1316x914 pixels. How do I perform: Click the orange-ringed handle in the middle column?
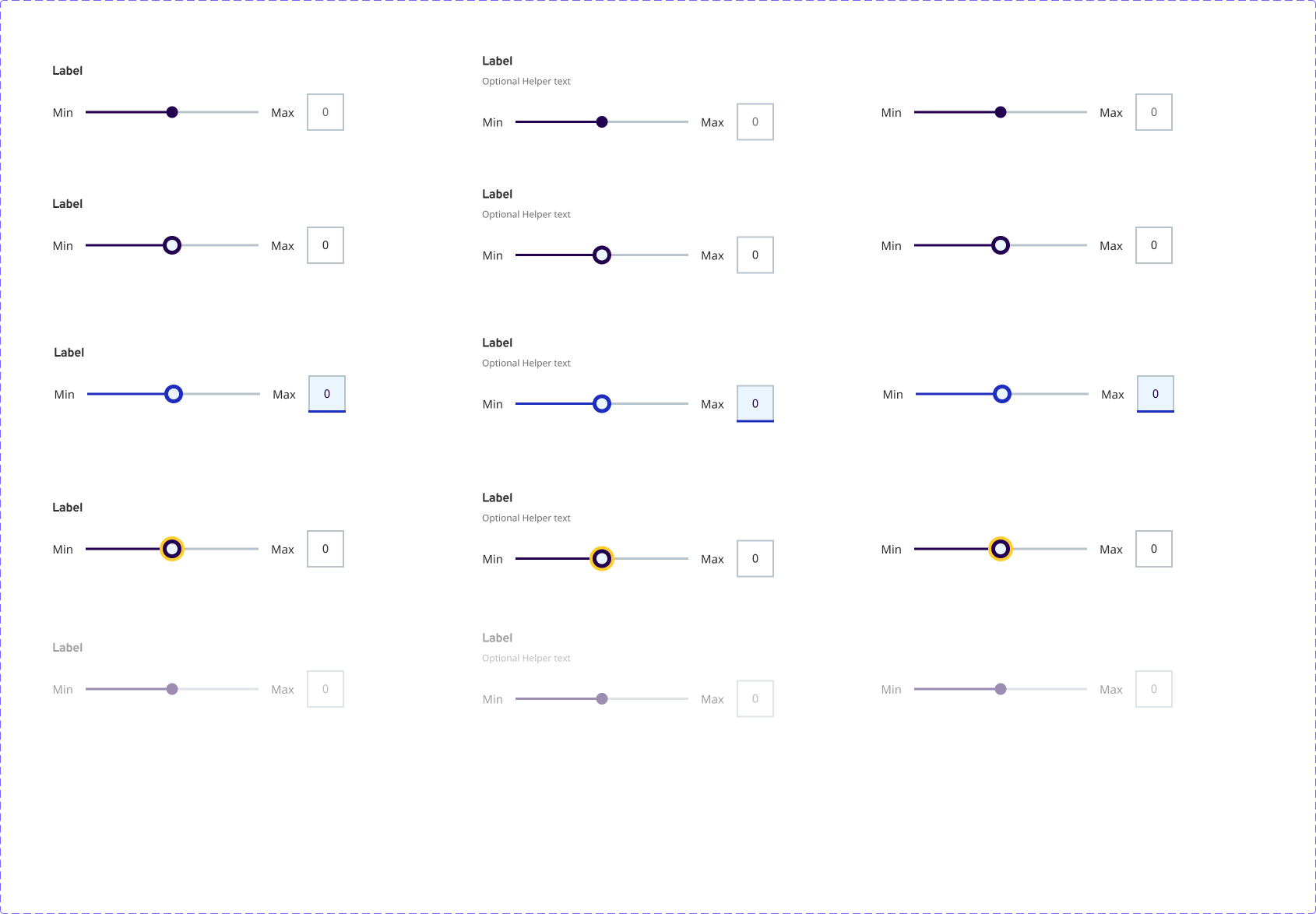point(601,558)
